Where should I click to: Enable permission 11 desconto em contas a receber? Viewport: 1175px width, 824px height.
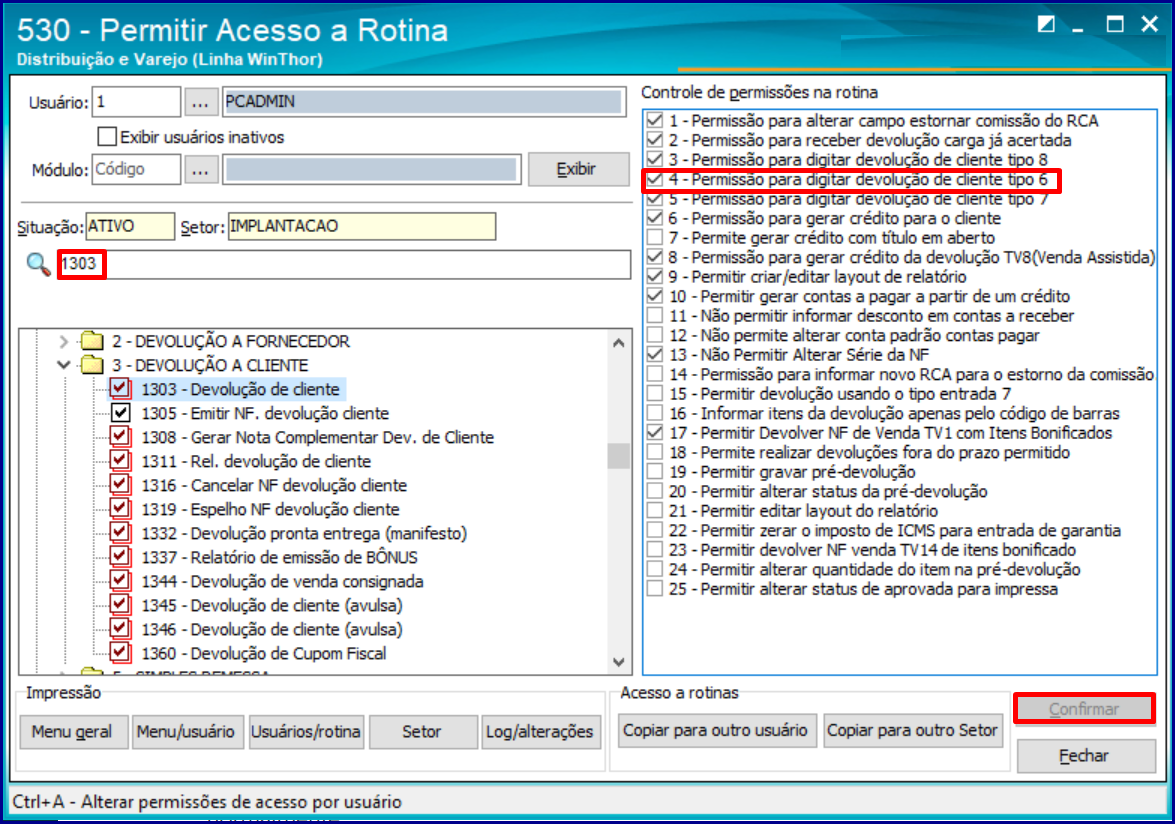[x=655, y=315]
